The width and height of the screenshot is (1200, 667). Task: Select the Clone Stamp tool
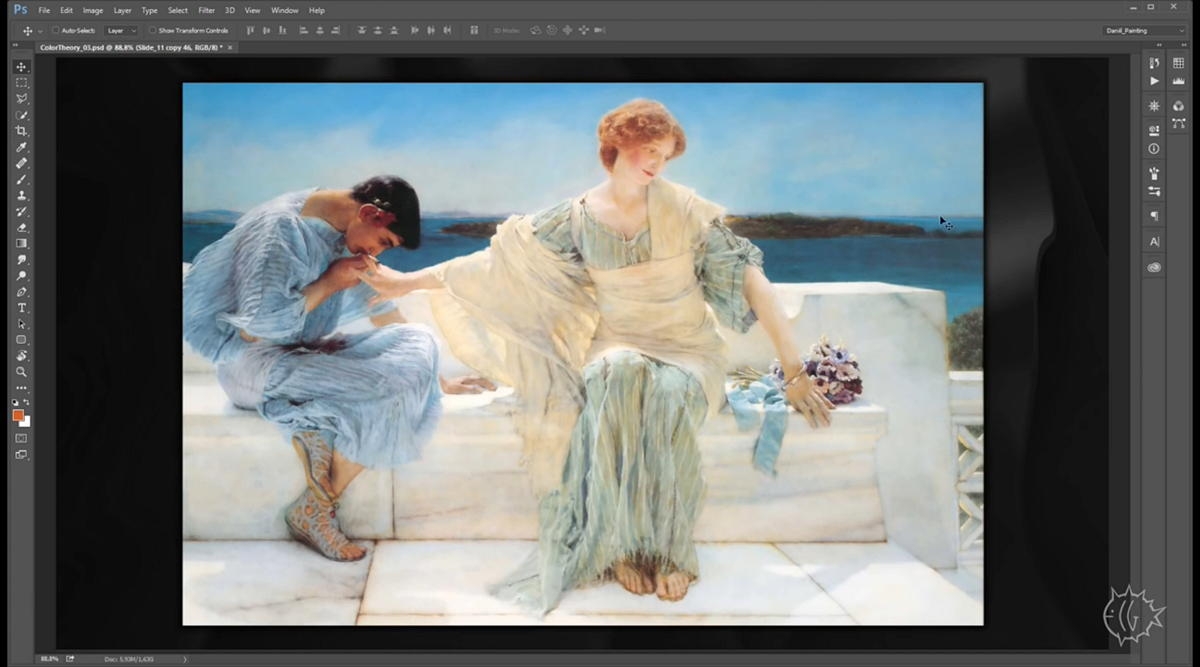click(x=21, y=196)
